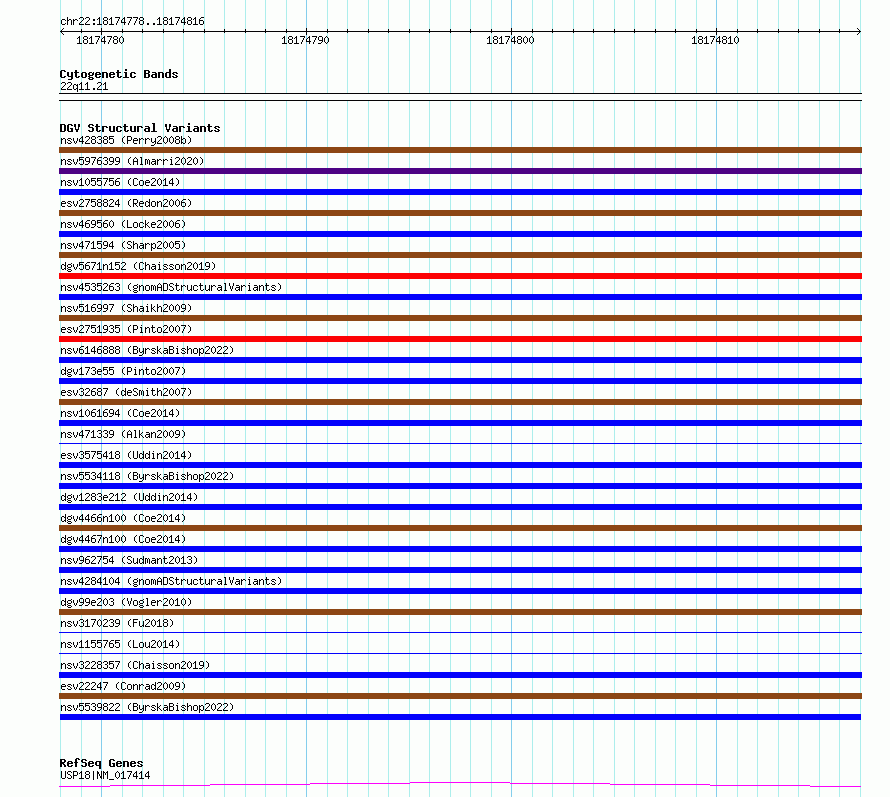Screen dimensions: 890x797
Task: Click the nsv428385 (Perry2008b) variant label
Action: pyautogui.click(x=126, y=140)
